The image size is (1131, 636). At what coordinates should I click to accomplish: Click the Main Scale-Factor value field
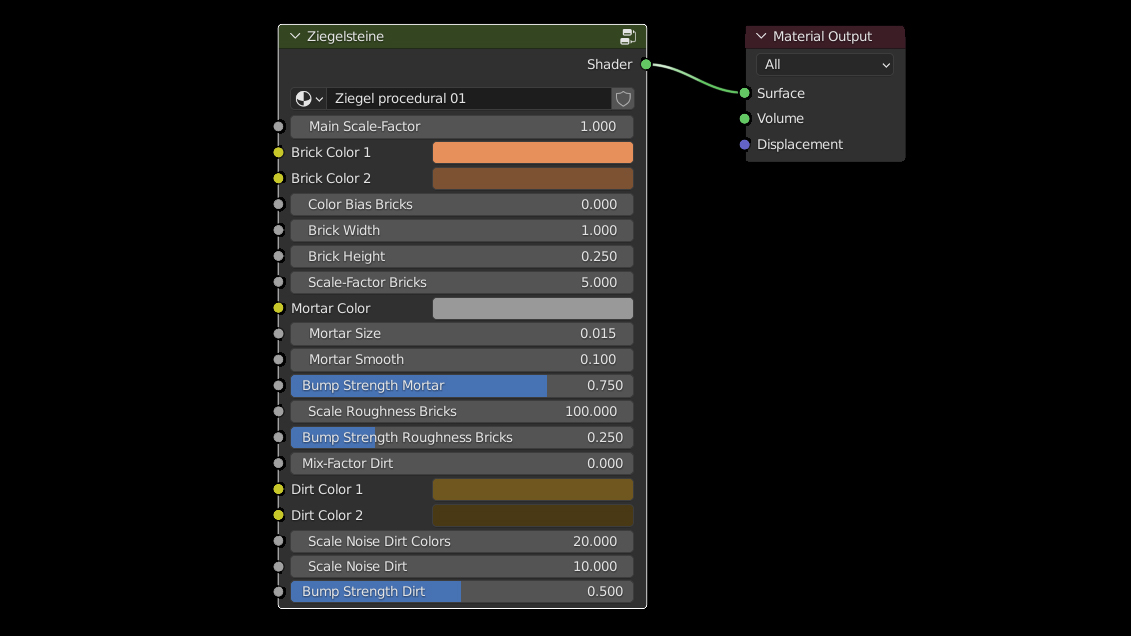(x=462, y=127)
